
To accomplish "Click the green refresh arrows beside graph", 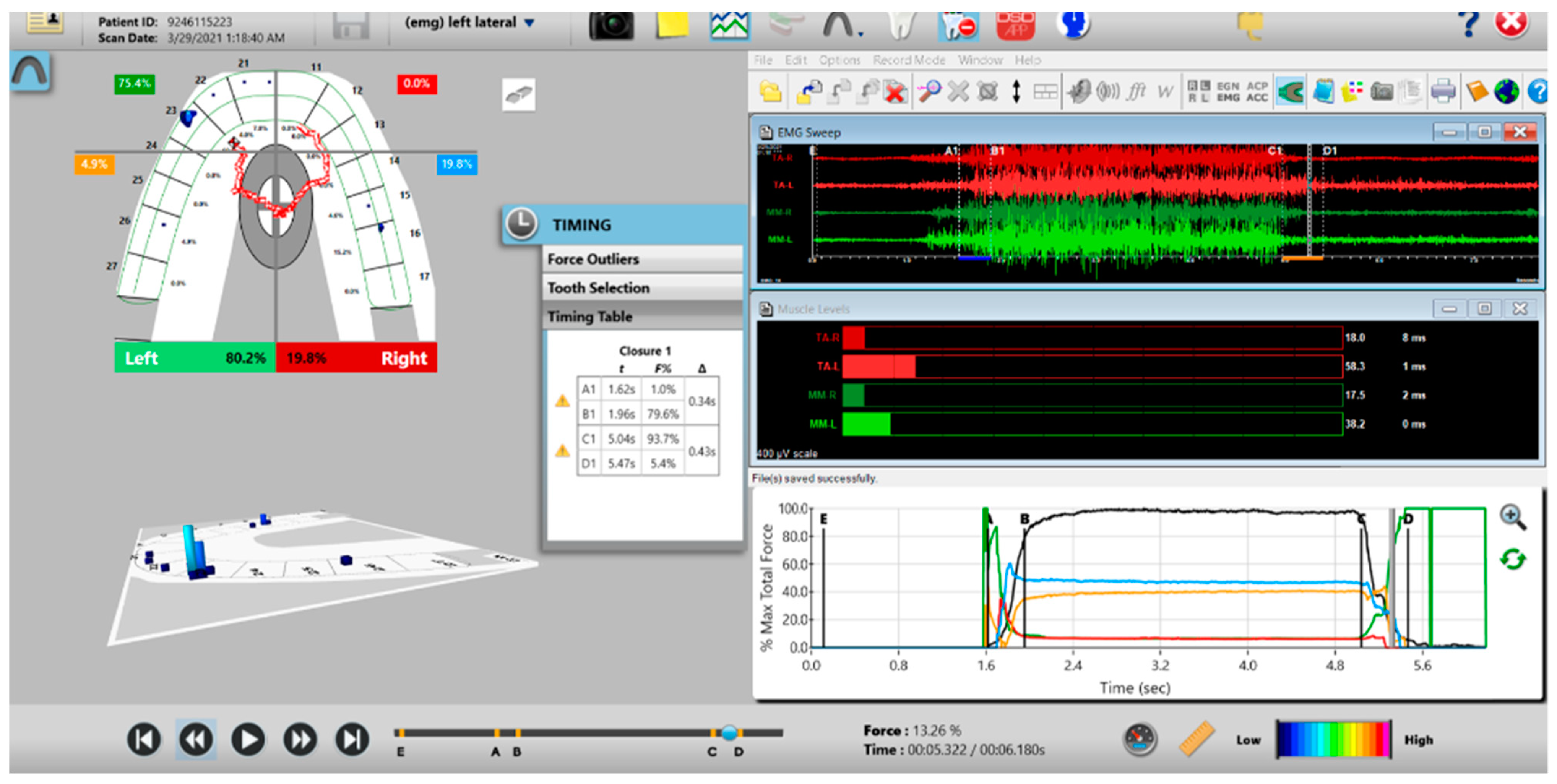I will pyautogui.click(x=1512, y=559).
